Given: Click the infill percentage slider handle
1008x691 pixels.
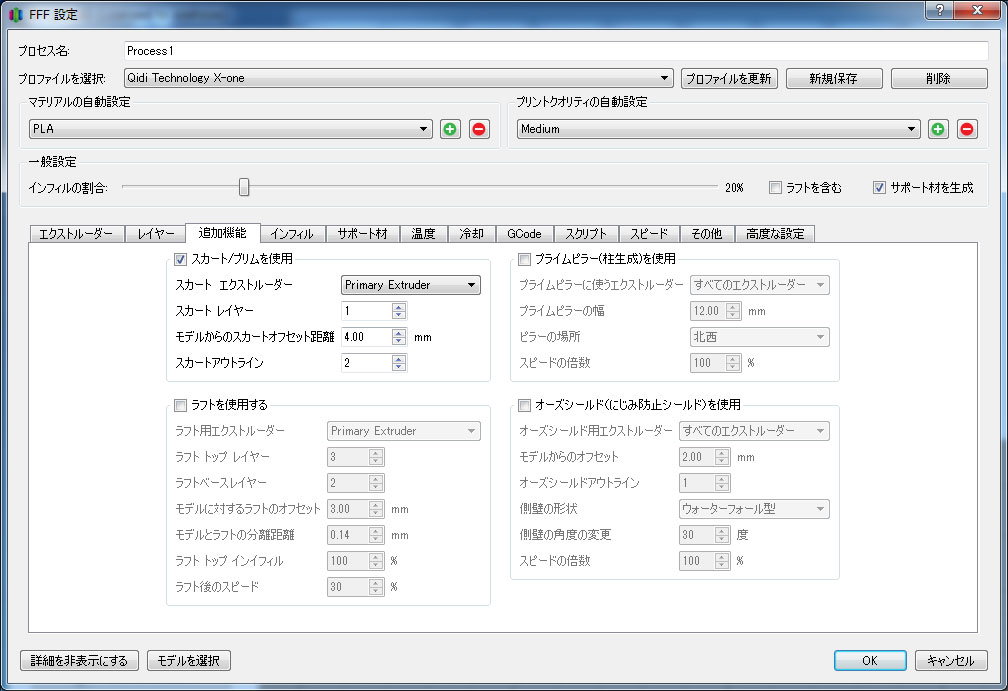Looking at the screenshot, I should (243, 187).
